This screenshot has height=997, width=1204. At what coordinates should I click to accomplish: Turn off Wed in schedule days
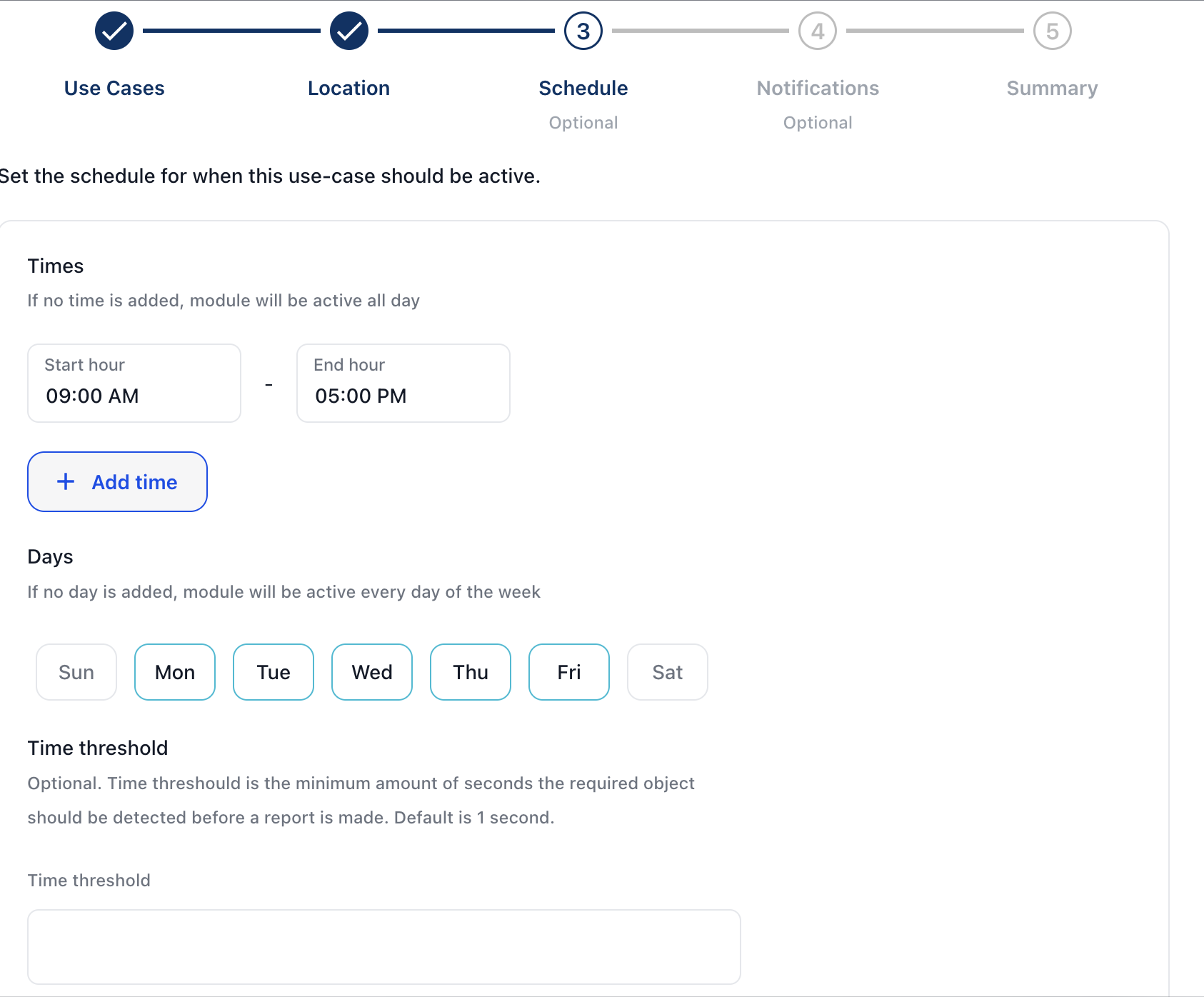coord(372,672)
